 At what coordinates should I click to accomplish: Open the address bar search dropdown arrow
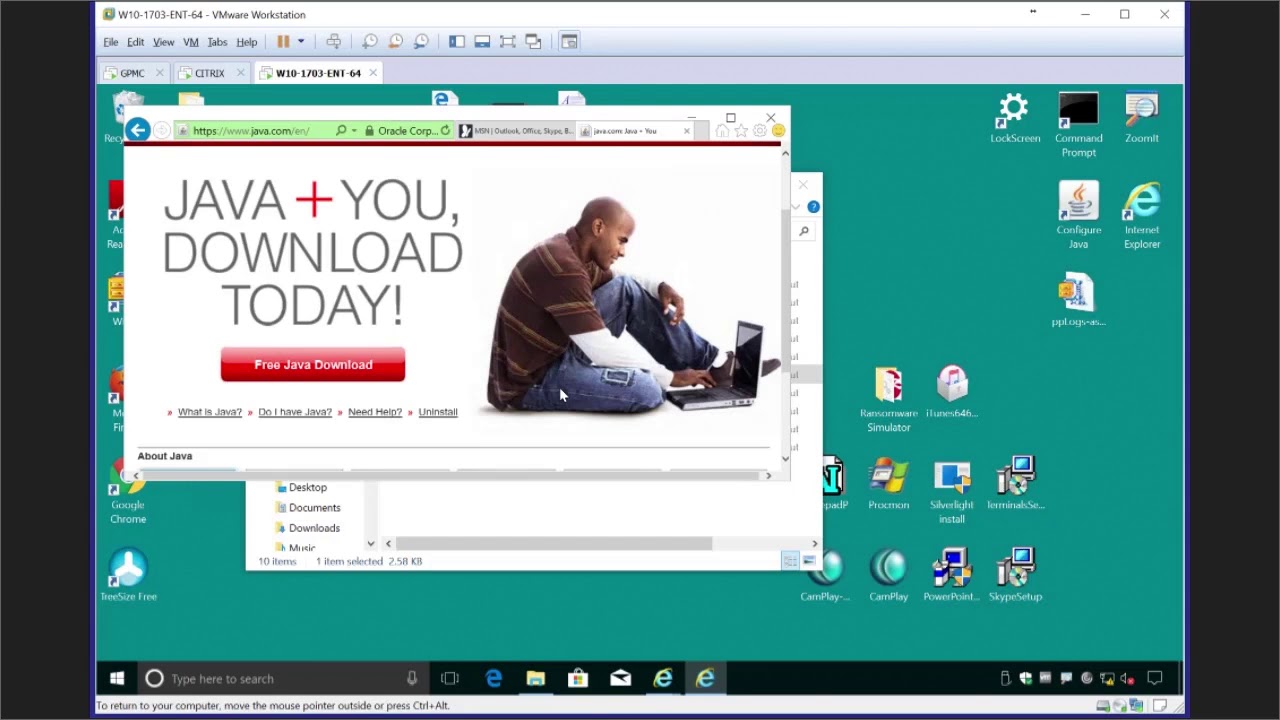tap(354, 131)
